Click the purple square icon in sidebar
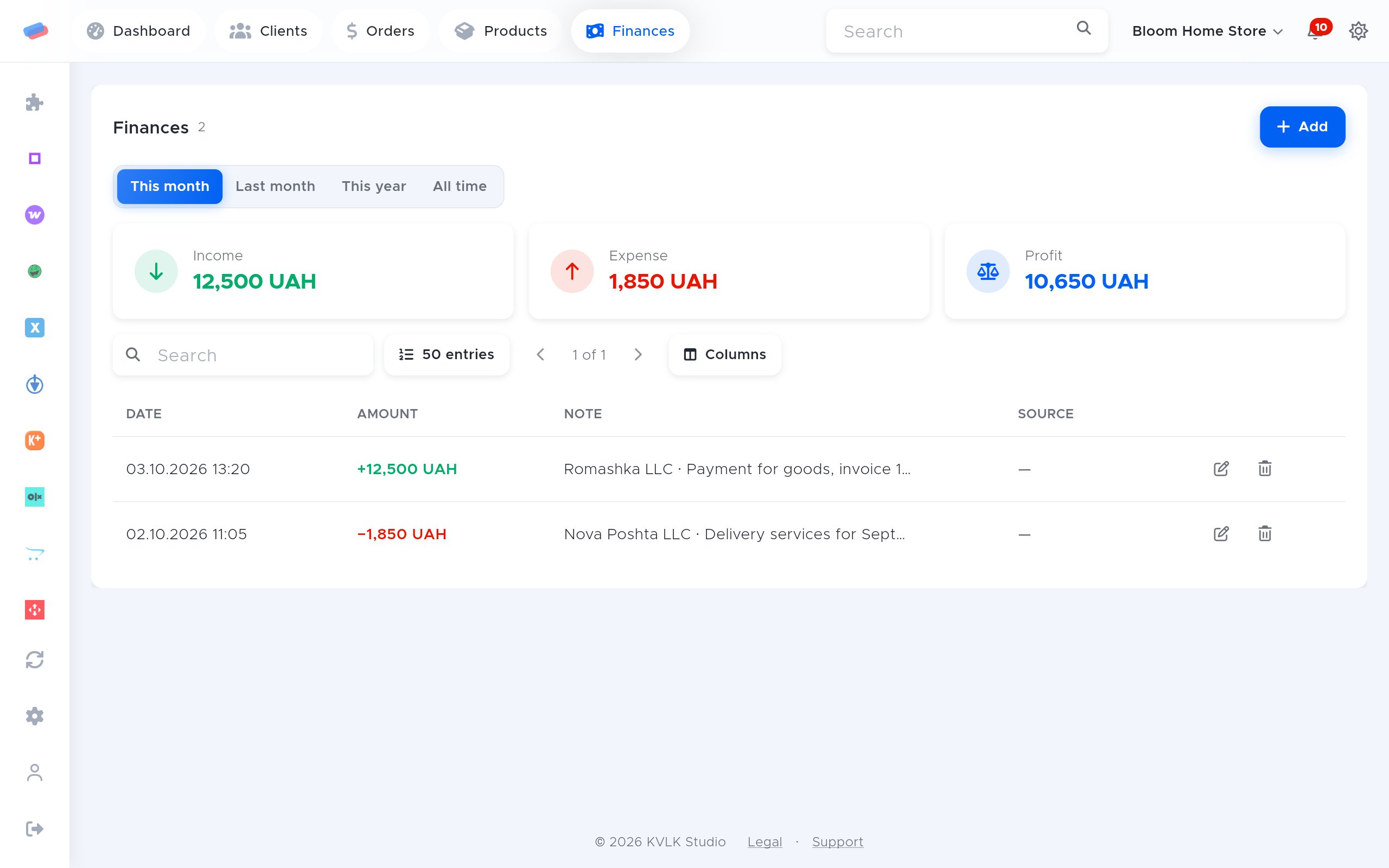Screen dimensions: 1389x868 [x=34, y=158]
